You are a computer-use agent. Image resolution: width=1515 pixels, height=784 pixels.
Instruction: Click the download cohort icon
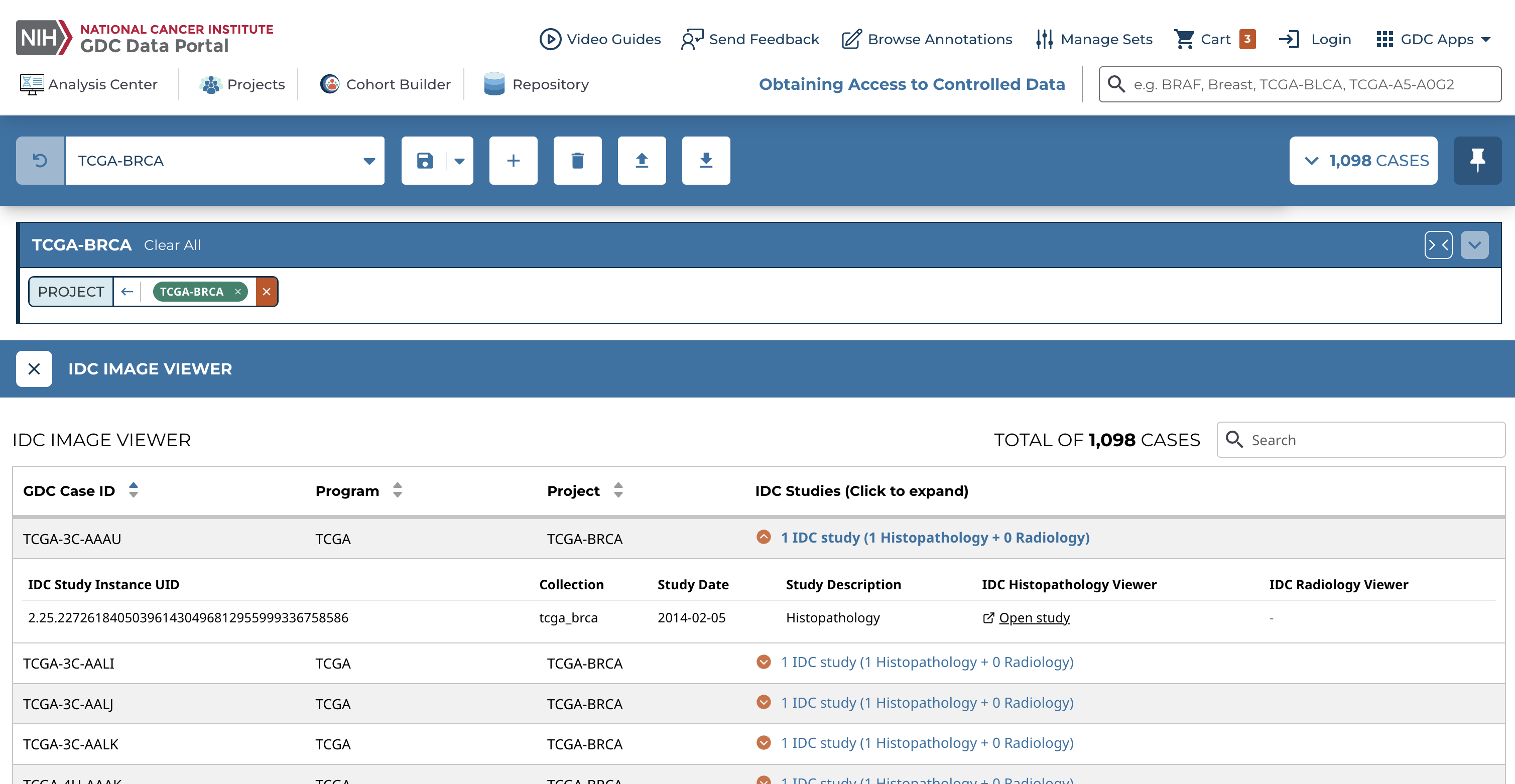pyautogui.click(x=705, y=161)
